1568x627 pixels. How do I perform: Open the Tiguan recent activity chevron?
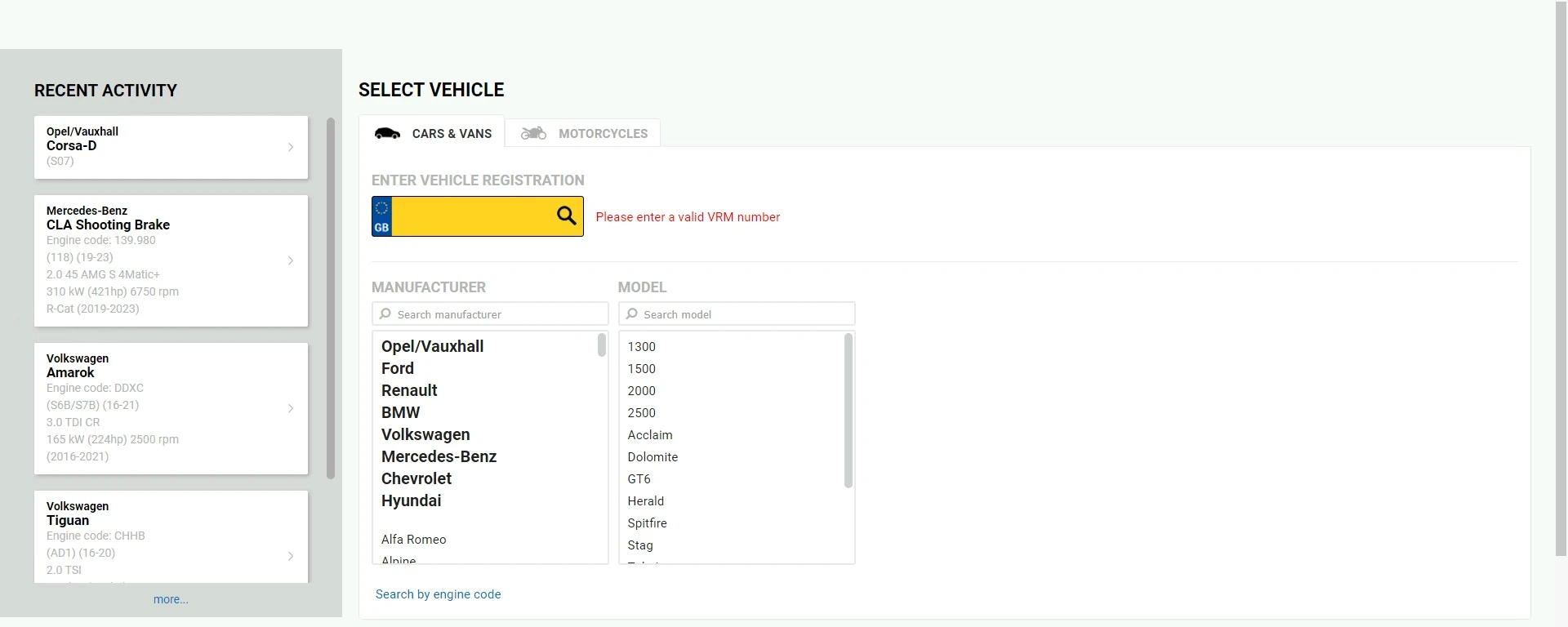click(291, 556)
